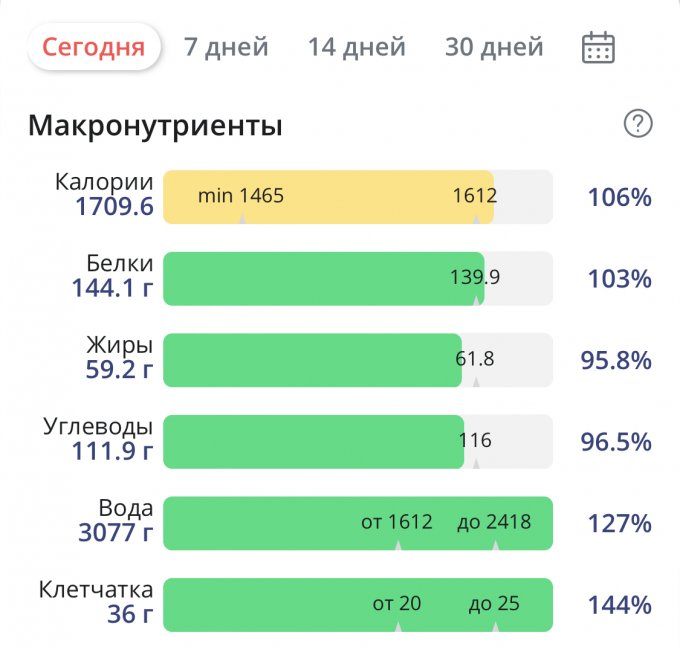The width and height of the screenshot is (680, 647).
Task: Open the calendar date picker icon
Action: click(x=598, y=47)
